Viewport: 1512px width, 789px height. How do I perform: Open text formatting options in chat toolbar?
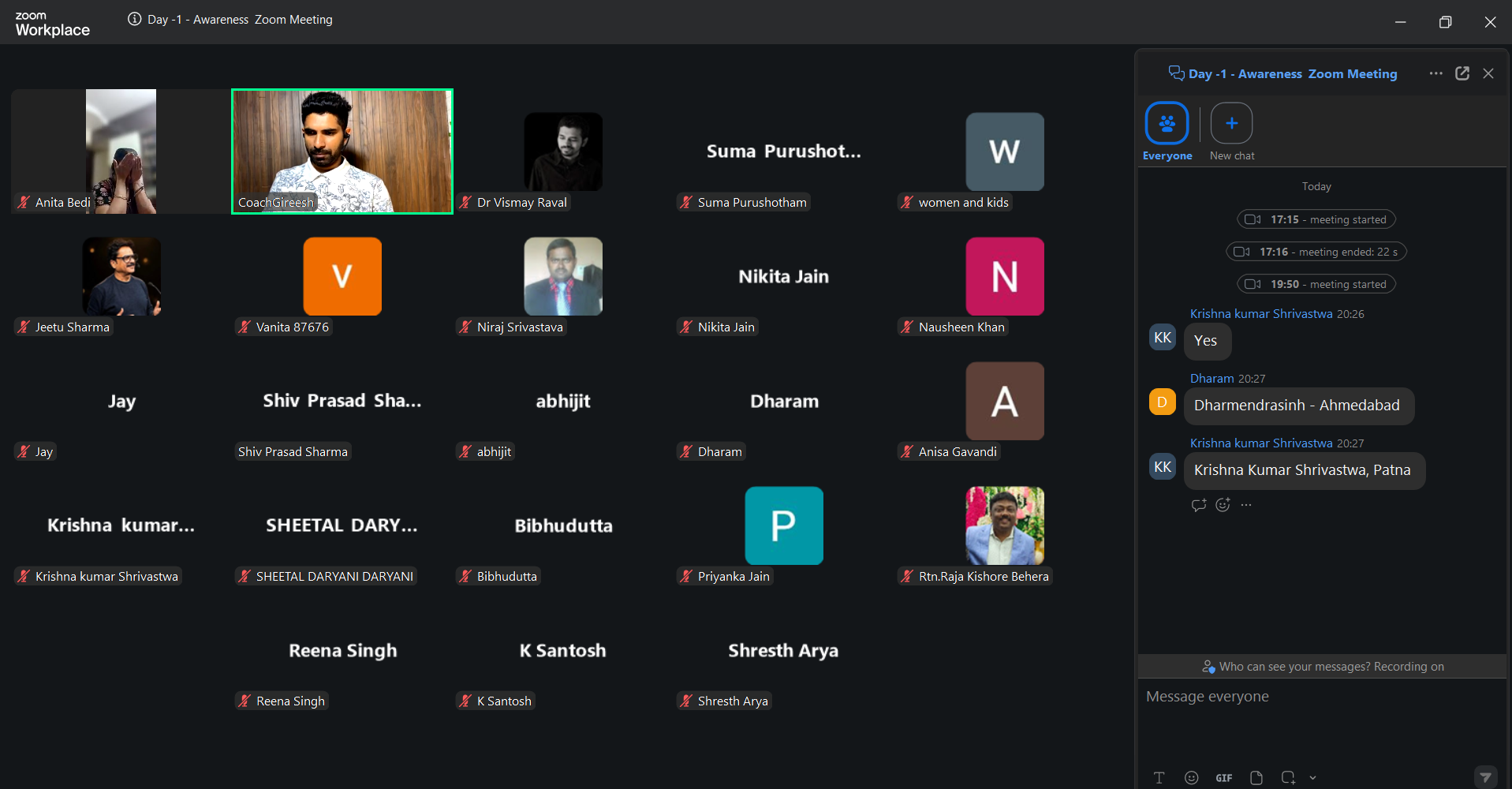pyautogui.click(x=1159, y=777)
